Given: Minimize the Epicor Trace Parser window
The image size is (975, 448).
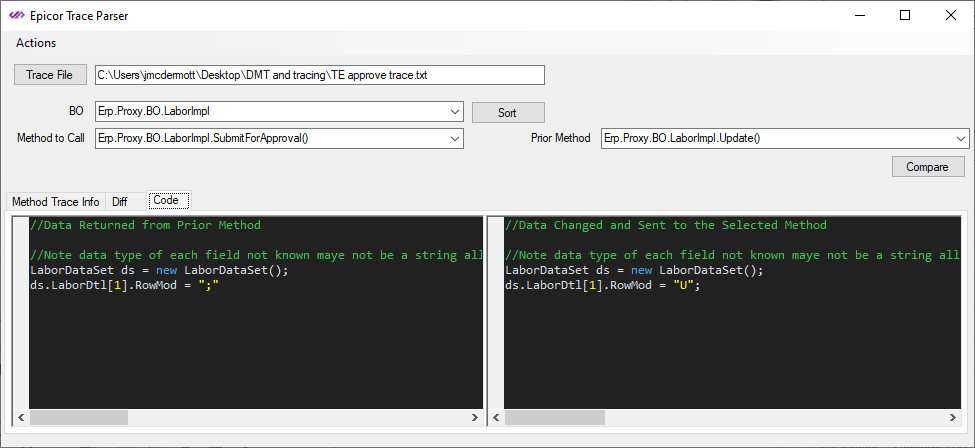Looking at the screenshot, I should point(860,16).
